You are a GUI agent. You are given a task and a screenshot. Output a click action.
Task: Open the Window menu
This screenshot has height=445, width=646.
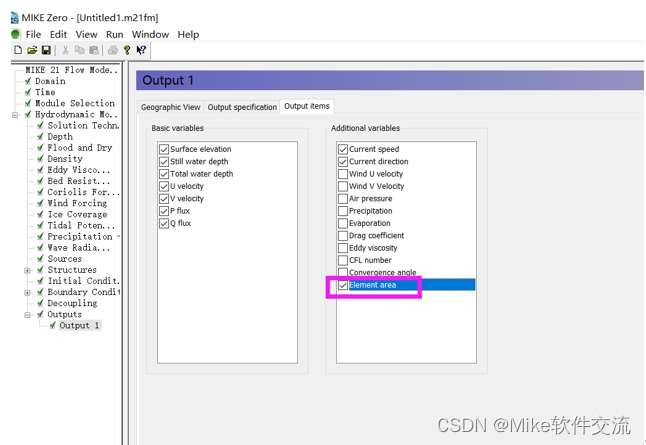coord(150,35)
